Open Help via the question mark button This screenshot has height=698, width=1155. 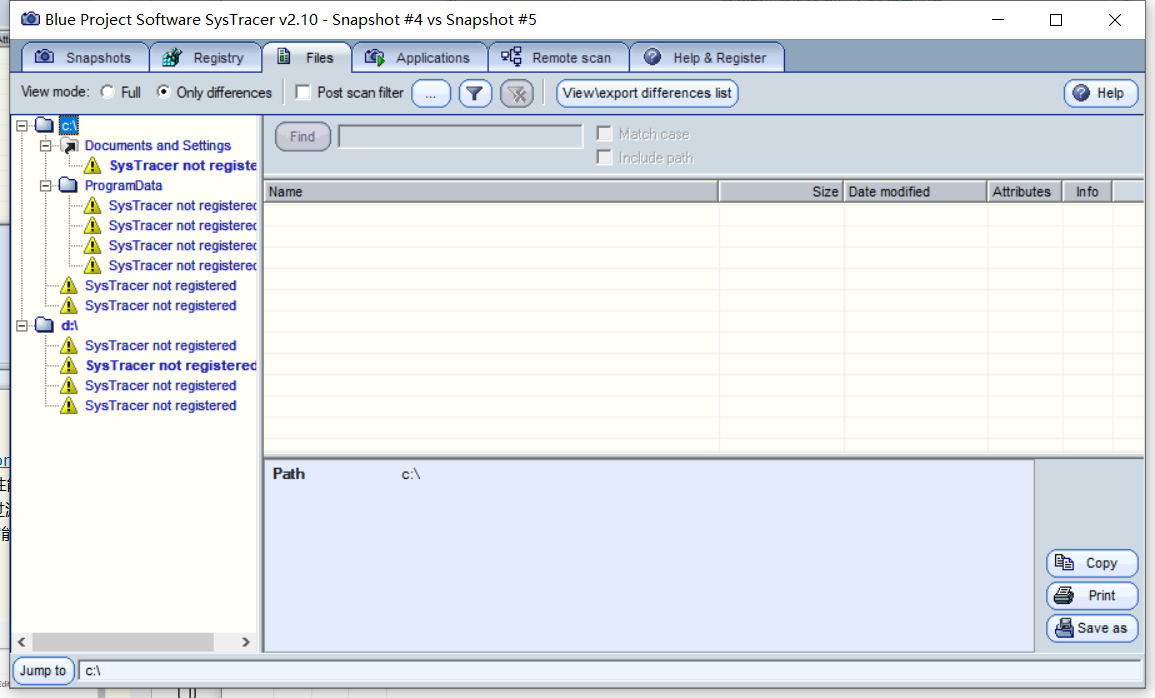coord(1100,94)
